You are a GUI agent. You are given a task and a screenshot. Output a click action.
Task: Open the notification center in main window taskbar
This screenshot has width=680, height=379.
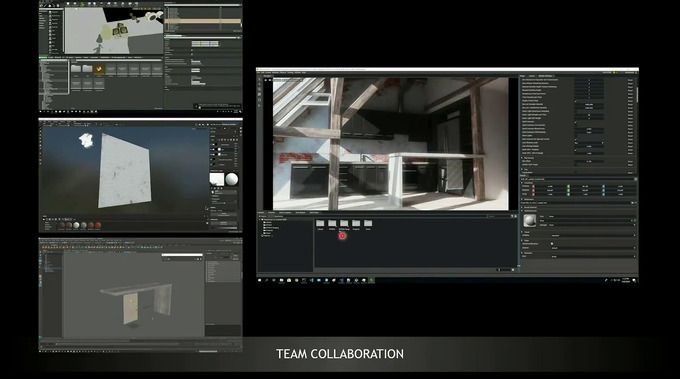tap(634, 281)
